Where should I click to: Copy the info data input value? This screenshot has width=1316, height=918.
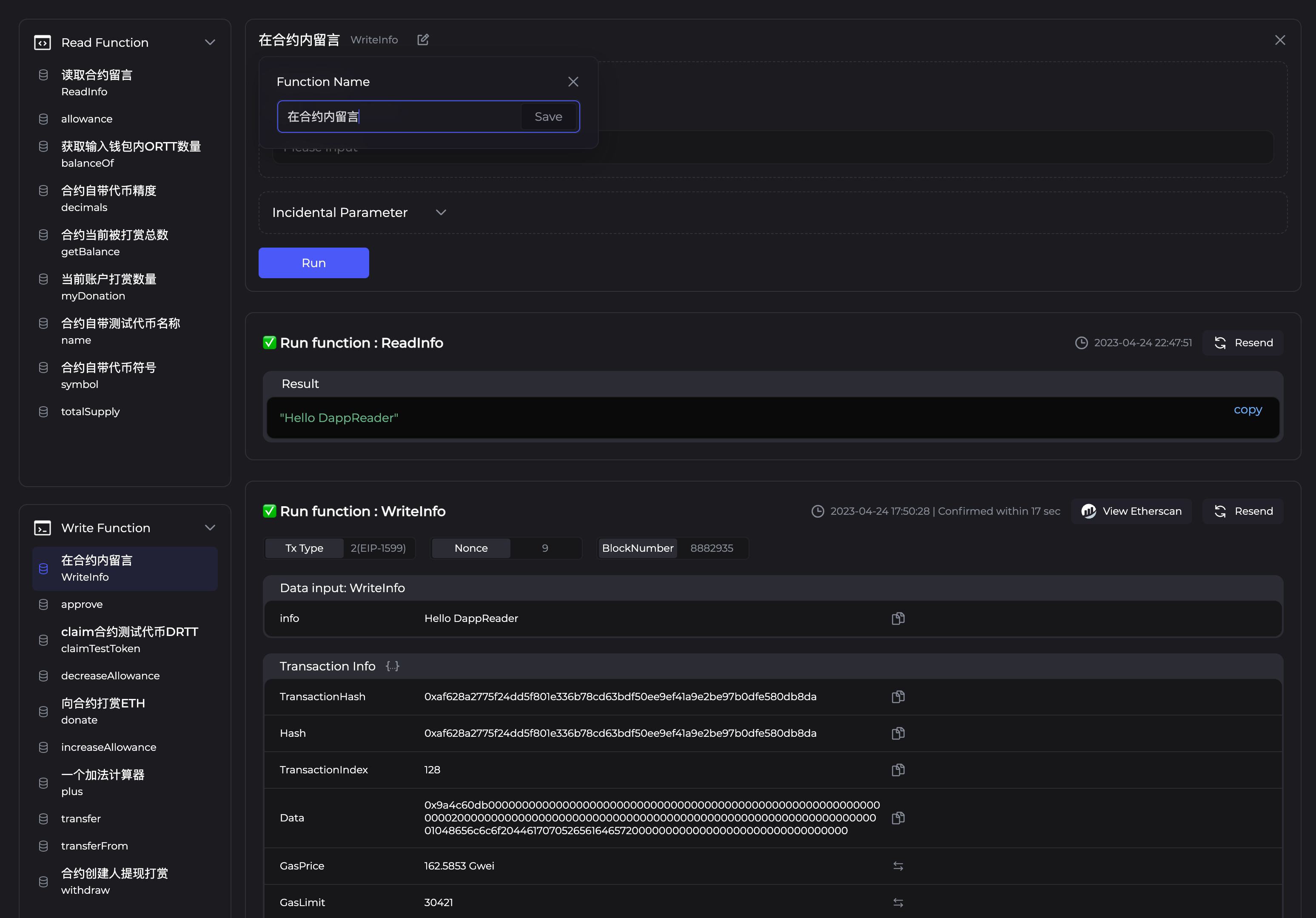pos(897,618)
